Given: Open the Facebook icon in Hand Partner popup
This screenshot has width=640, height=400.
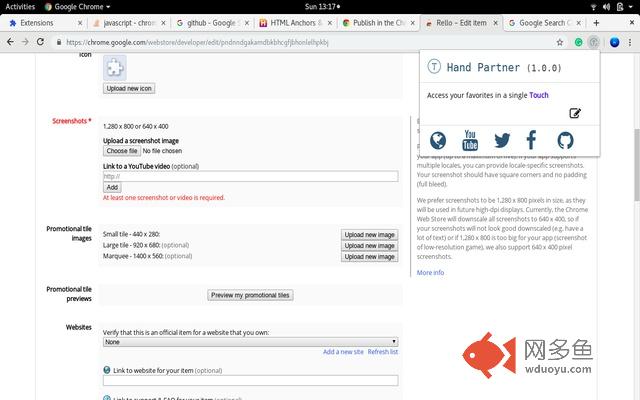Looking at the screenshot, I should 531,140.
